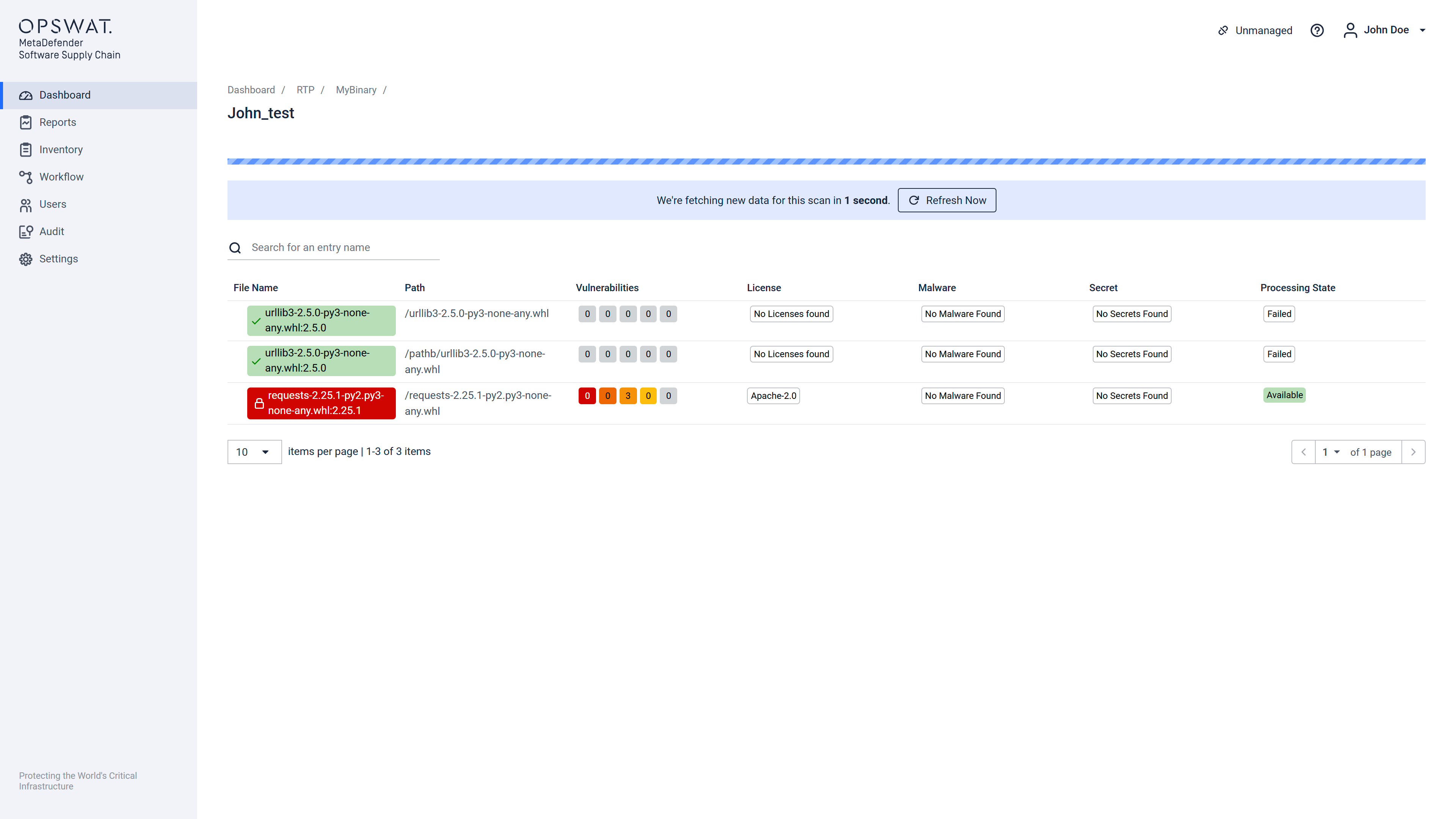The width and height of the screenshot is (1456, 819).
Task: Open Users in the sidebar
Action: tap(99, 205)
